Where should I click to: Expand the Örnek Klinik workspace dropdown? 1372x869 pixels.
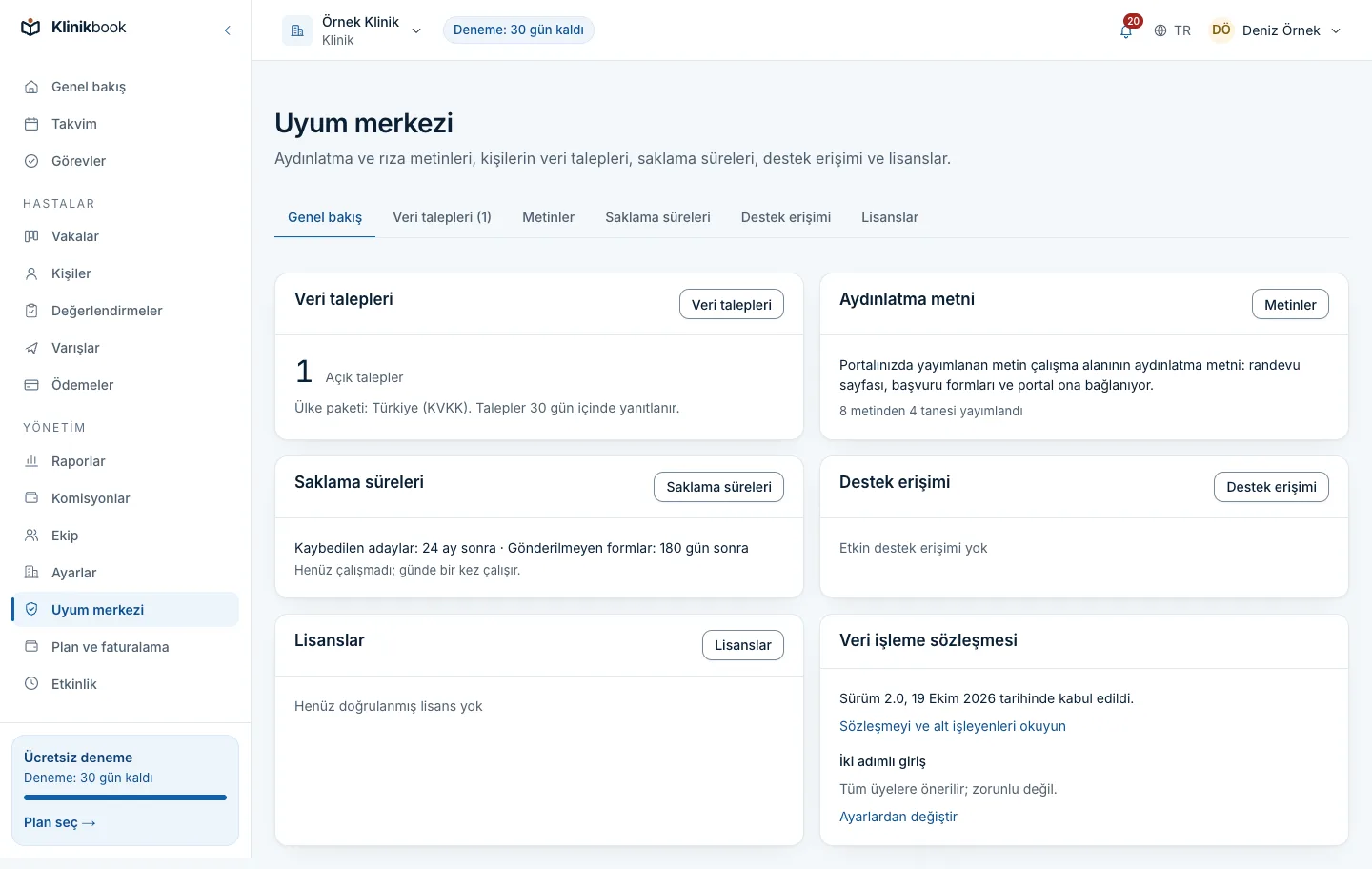pos(353,30)
